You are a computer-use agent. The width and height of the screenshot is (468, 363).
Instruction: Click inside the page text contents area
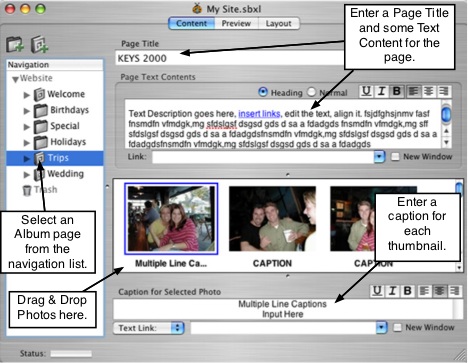[283, 124]
